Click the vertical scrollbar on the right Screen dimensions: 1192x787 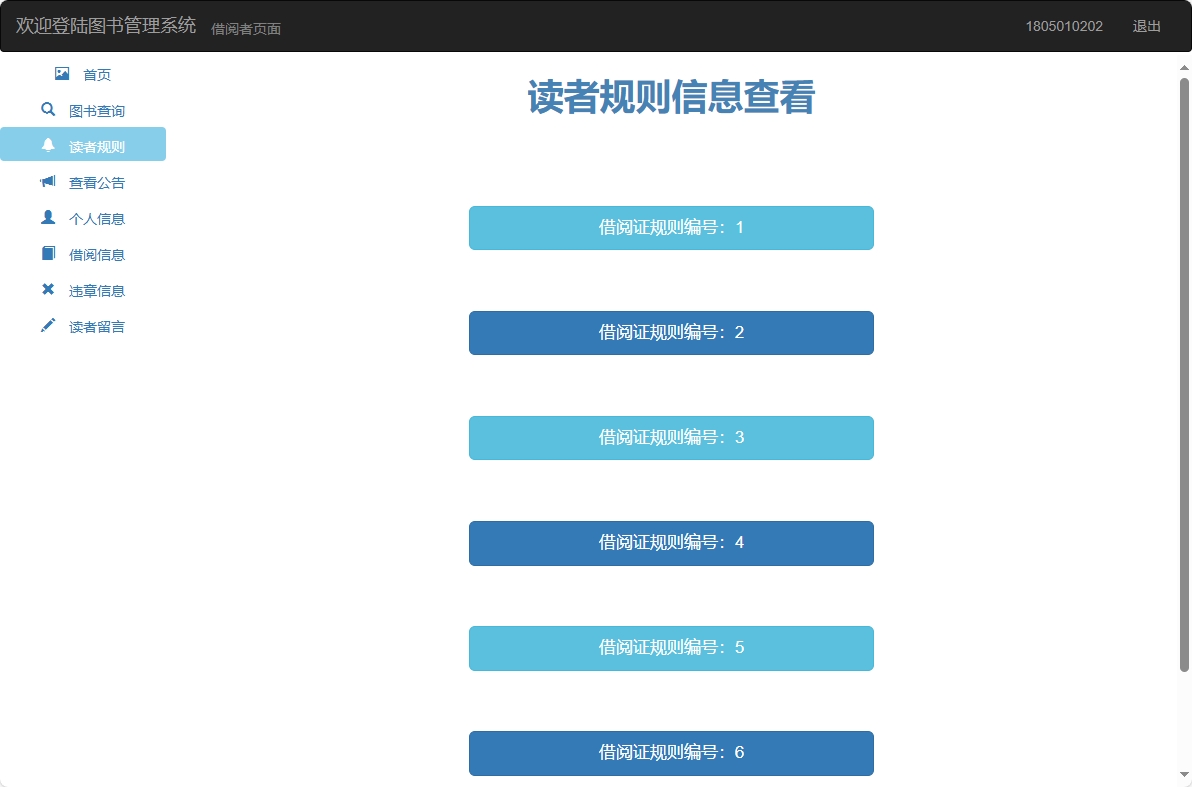[1186, 400]
